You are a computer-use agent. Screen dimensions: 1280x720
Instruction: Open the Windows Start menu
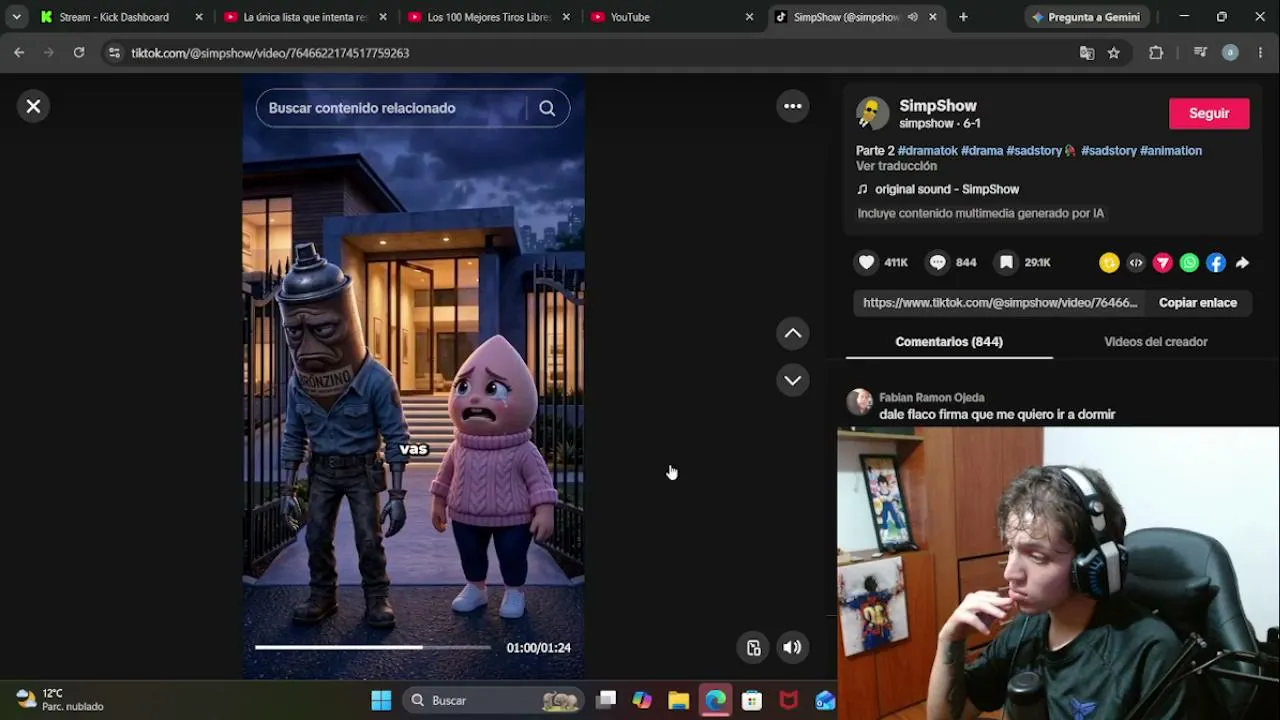point(381,700)
